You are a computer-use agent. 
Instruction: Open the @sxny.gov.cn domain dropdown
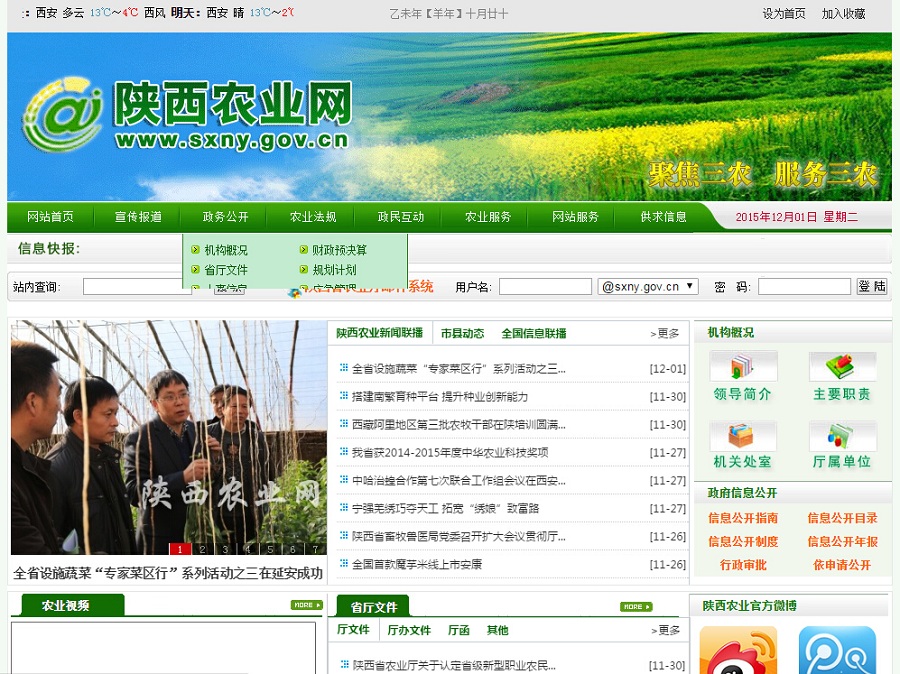point(648,286)
